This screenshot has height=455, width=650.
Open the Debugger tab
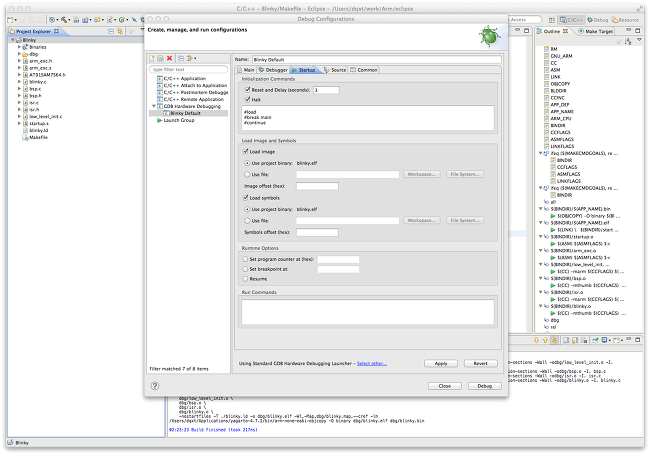pos(273,70)
